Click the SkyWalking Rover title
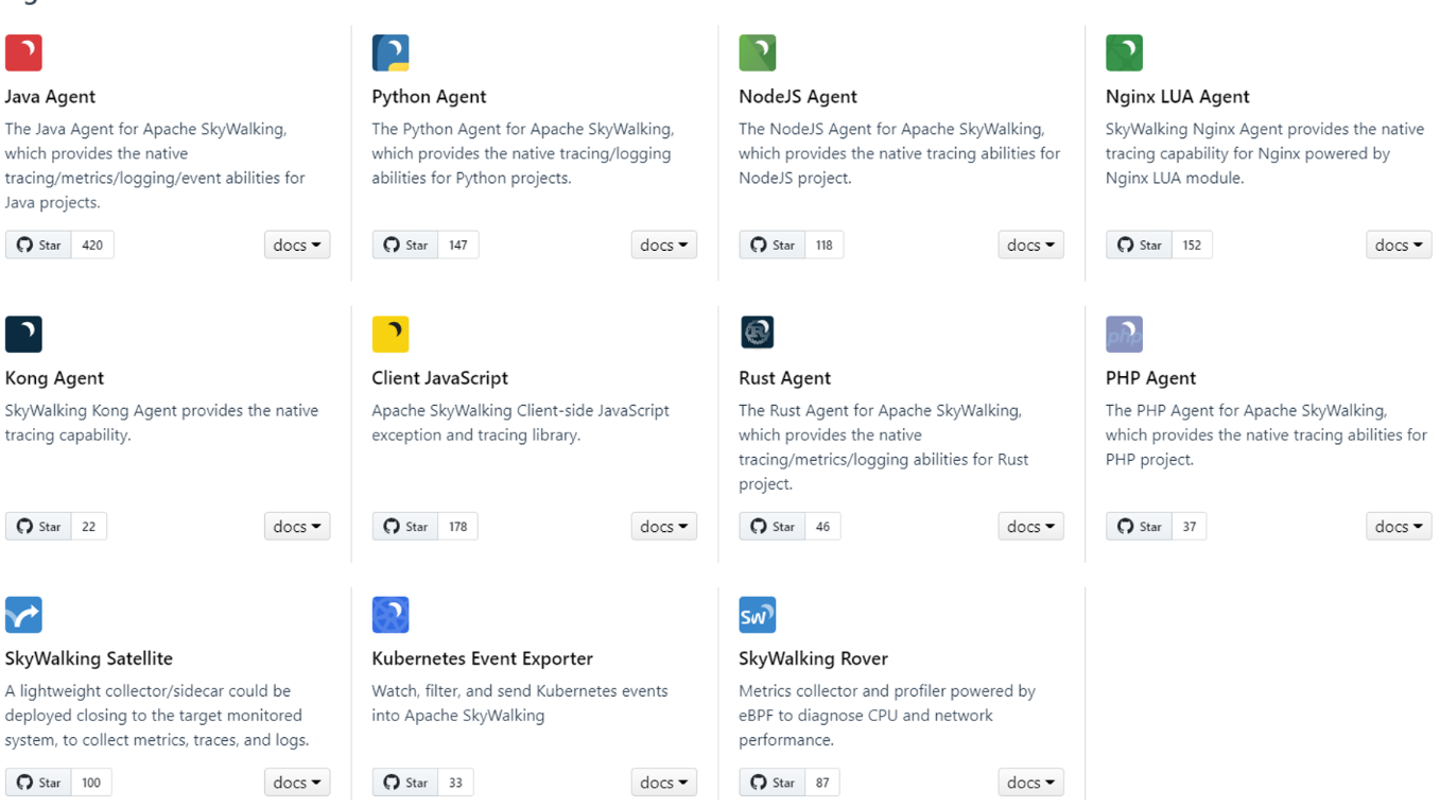Screen dimensions: 1440x800 [x=813, y=659]
